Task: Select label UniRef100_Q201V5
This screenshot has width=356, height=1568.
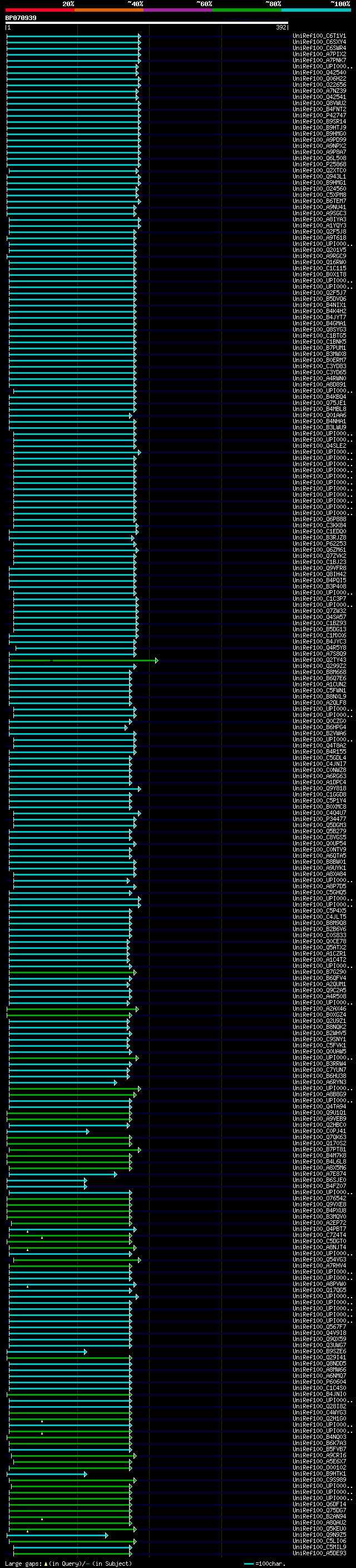Action: click(x=319, y=250)
